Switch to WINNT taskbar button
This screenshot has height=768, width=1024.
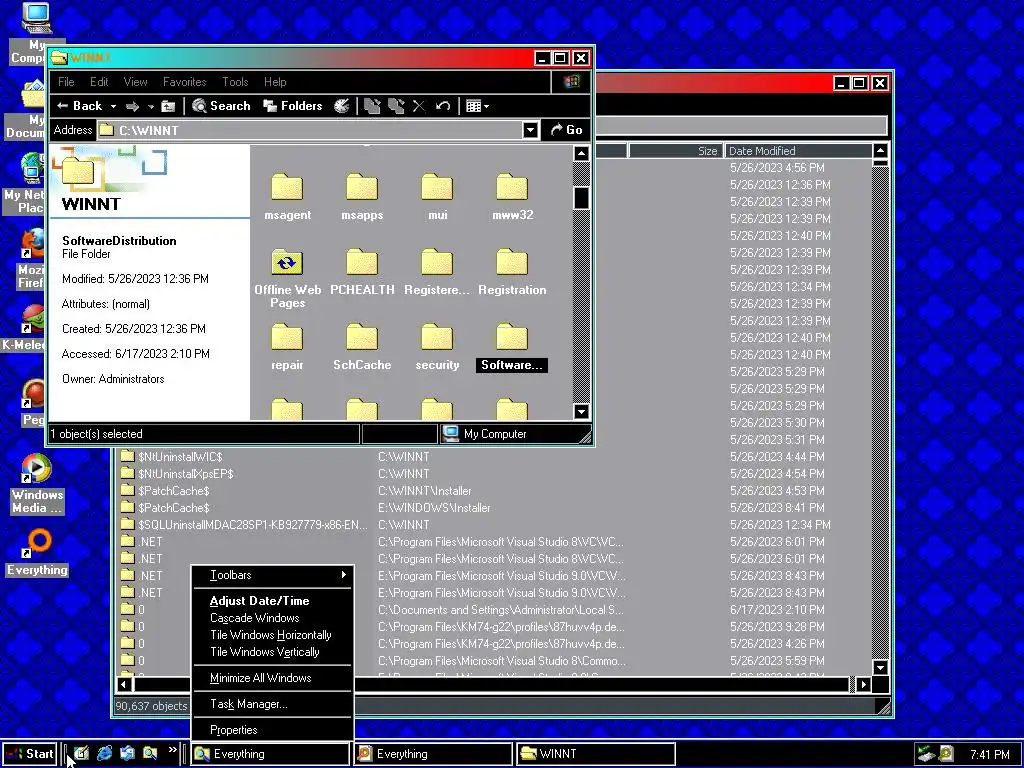pyautogui.click(x=596, y=754)
